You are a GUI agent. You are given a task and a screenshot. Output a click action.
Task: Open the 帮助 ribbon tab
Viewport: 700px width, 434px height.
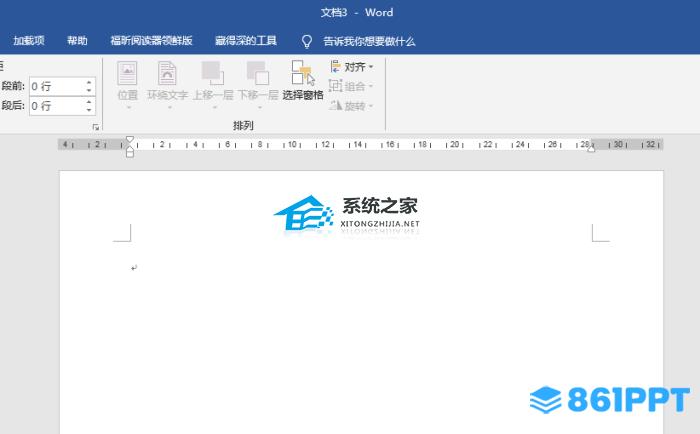pos(77,41)
